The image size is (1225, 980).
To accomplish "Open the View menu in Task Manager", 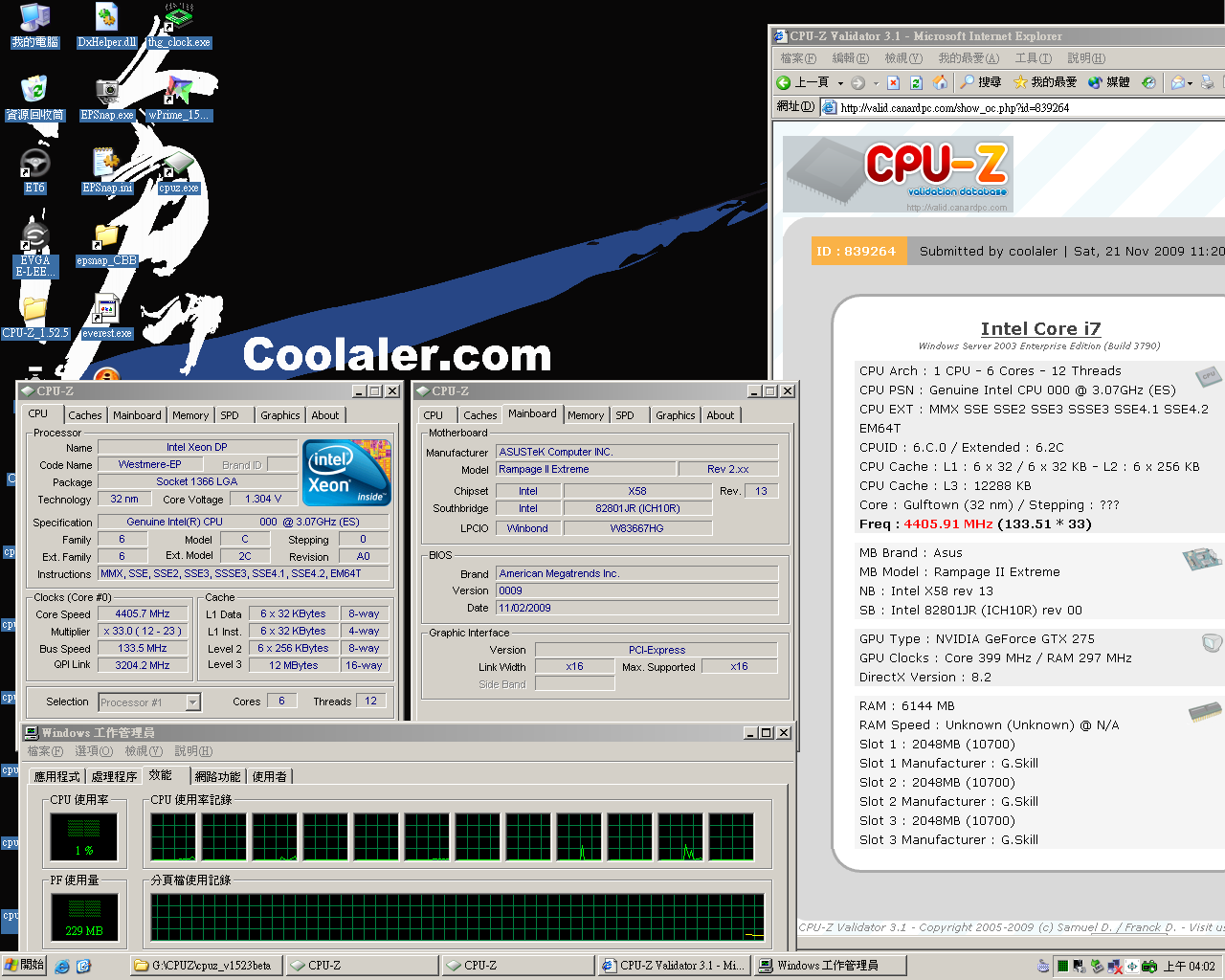I will tap(144, 751).
